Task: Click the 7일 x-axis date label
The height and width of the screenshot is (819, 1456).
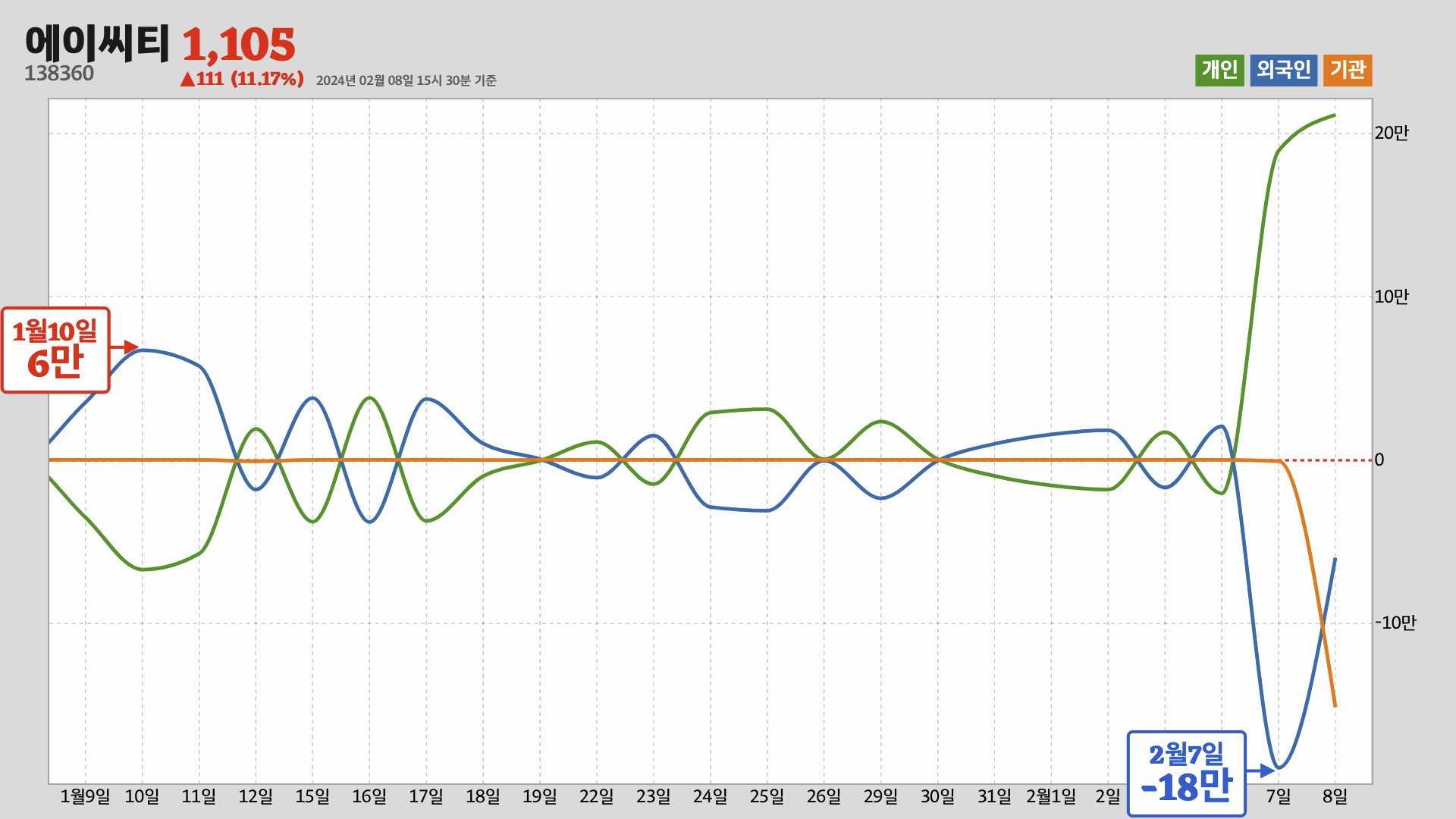Action: pyautogui.click(x=1279, y=797)
